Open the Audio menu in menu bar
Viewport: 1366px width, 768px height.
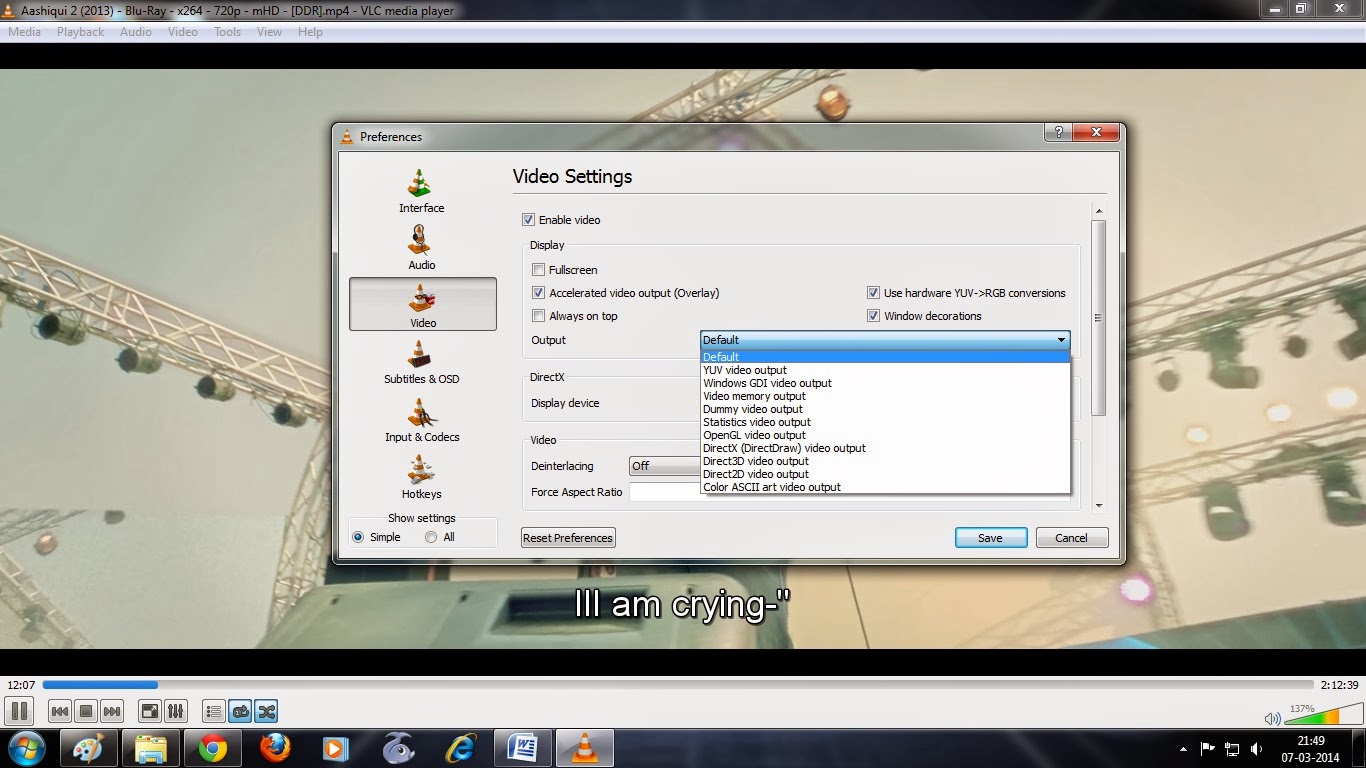(x=136, y=32)
